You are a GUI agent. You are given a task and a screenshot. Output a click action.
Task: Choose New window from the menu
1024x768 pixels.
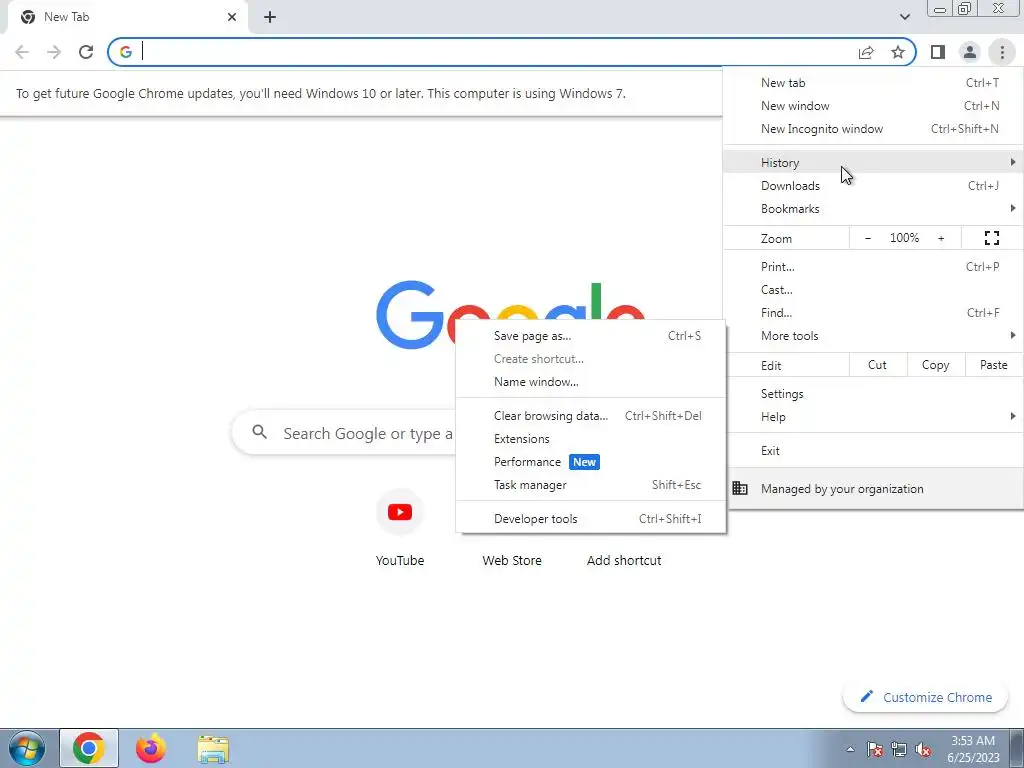(x=873, y=106)
